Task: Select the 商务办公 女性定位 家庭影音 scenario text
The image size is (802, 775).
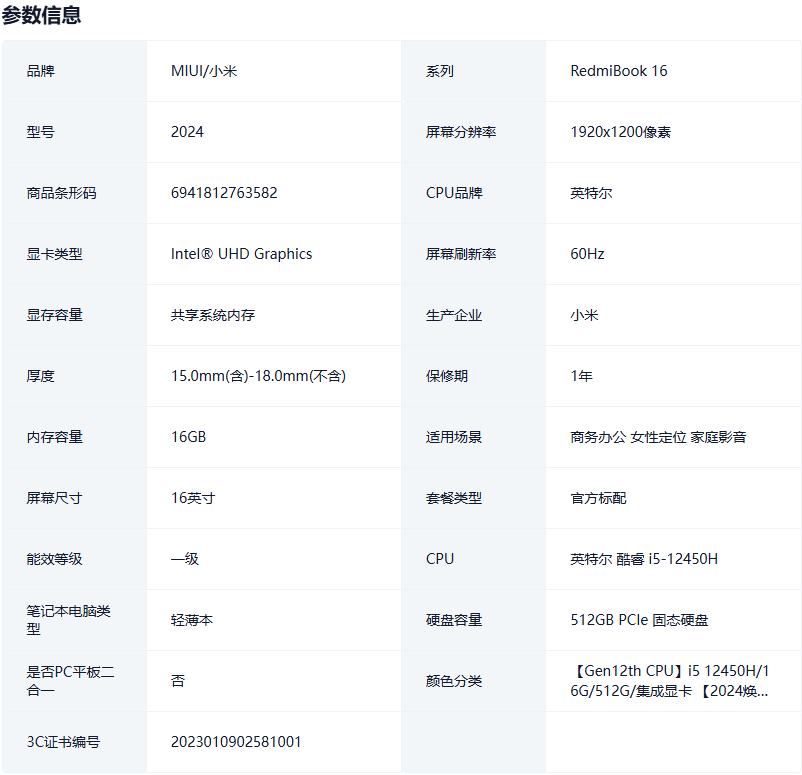Action: (657, 437)
